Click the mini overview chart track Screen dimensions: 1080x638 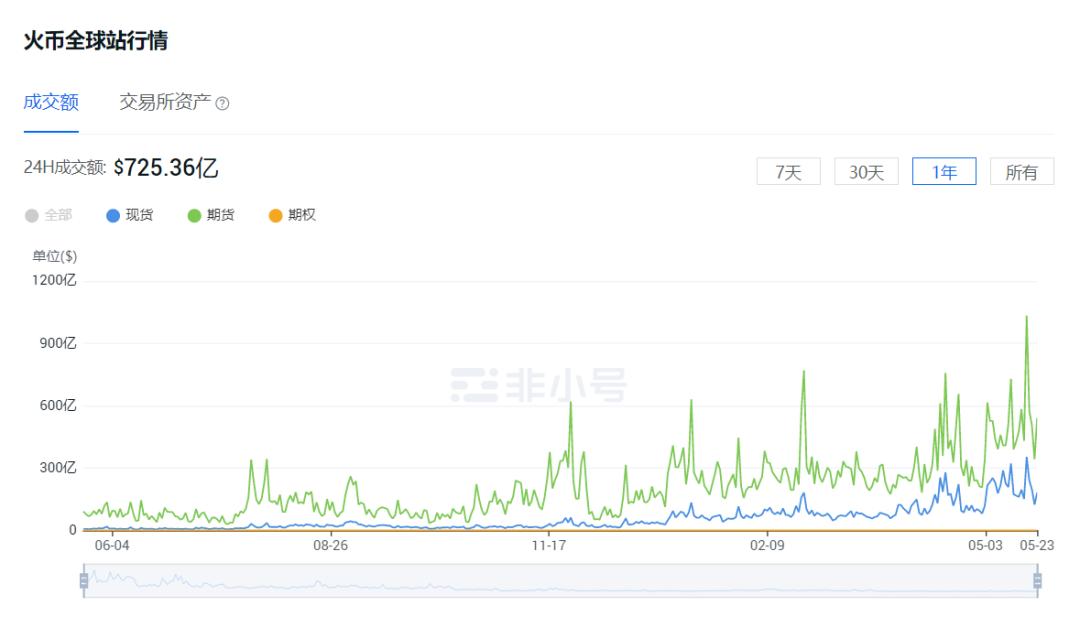[561, 581]
